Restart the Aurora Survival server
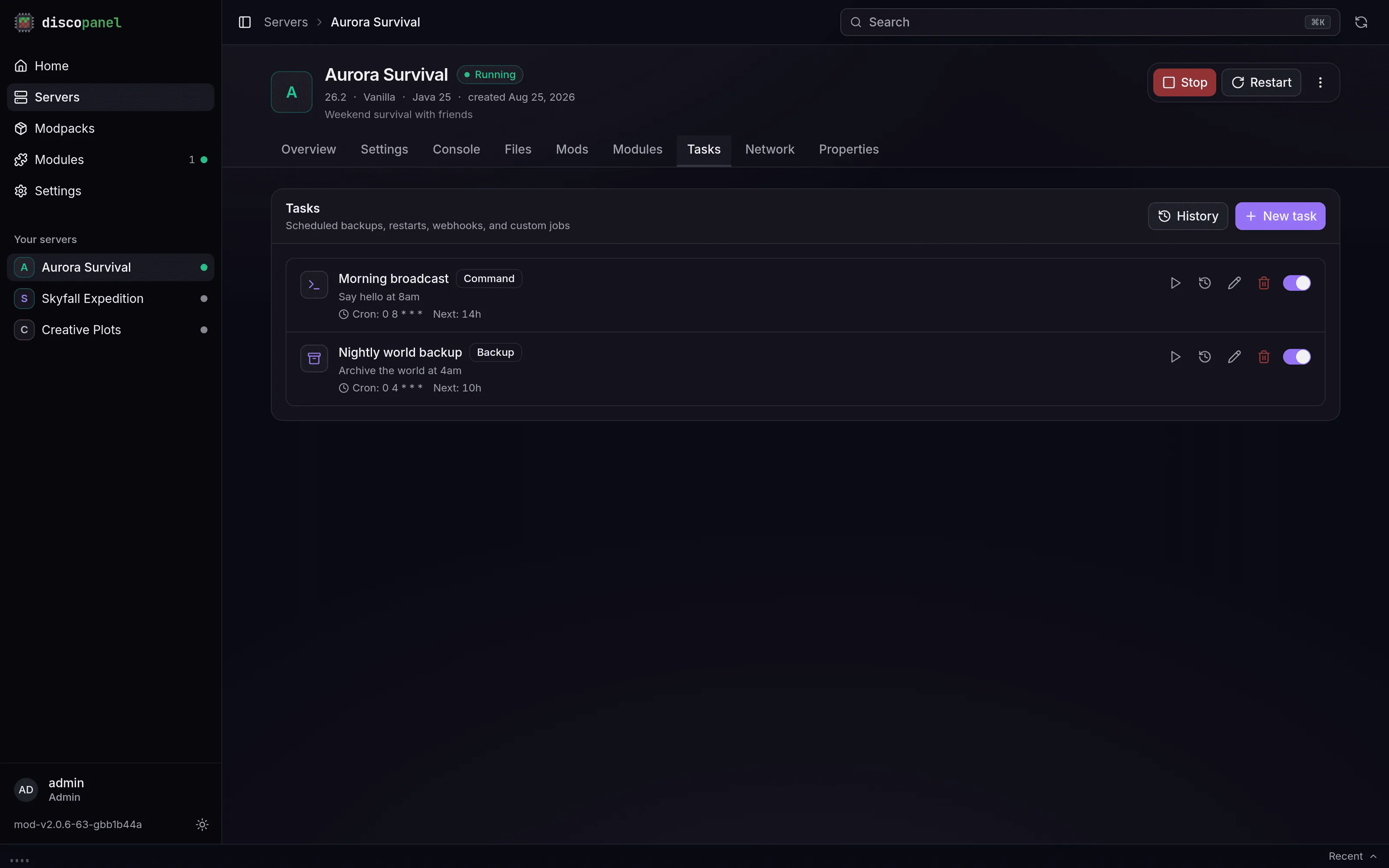The height and width of the screenshot is (868, 1389). [x=1261, y=82]
